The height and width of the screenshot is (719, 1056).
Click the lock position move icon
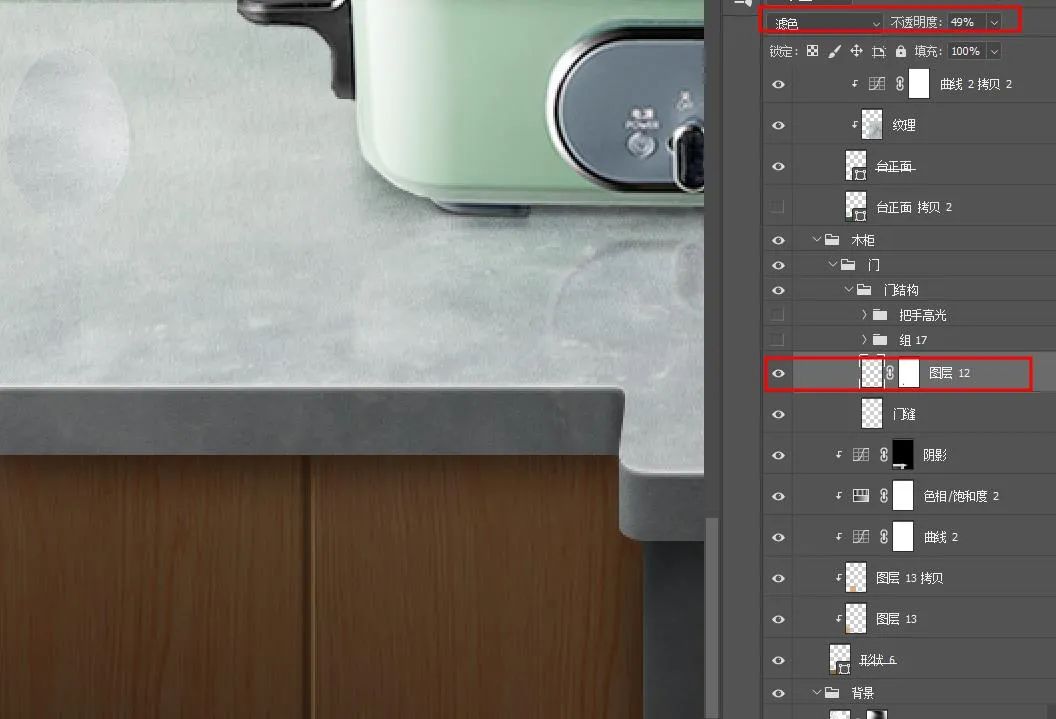click(856, 51)
